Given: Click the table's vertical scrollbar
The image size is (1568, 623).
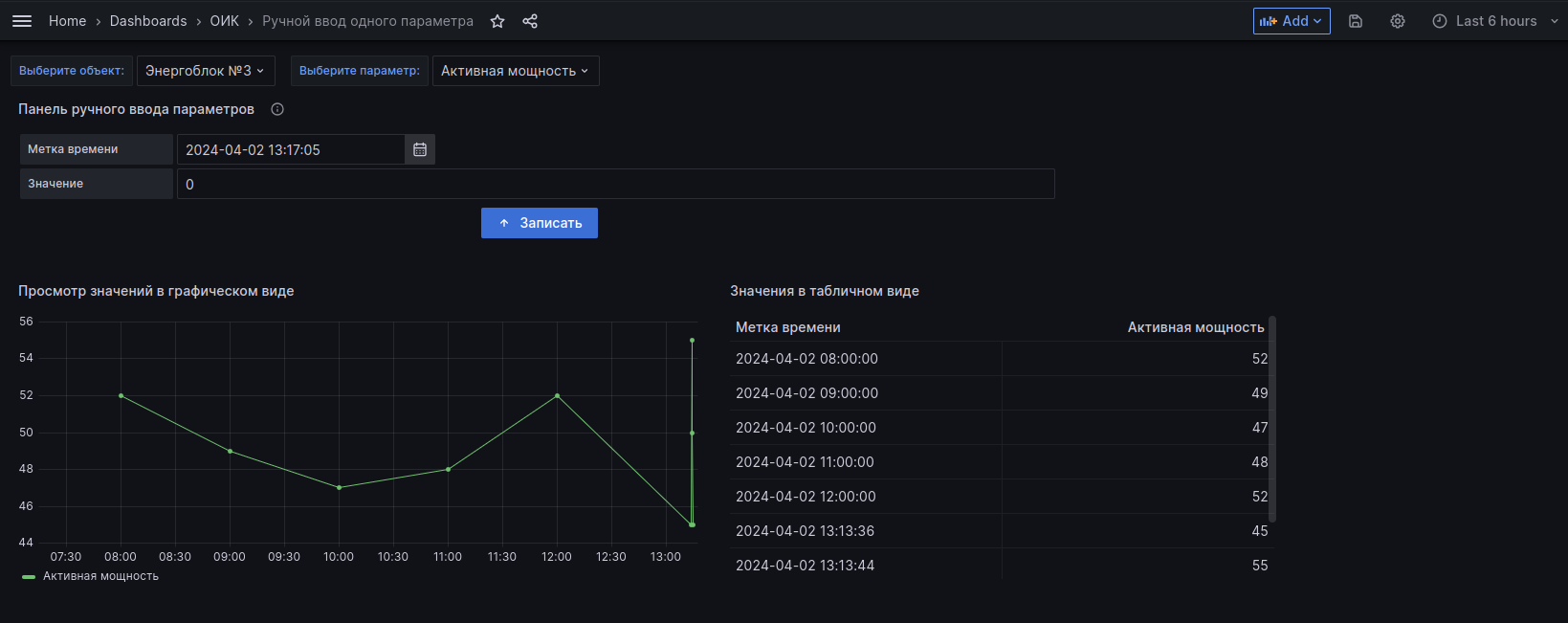Looking at the screenshot, I should tap(1272, 419).
